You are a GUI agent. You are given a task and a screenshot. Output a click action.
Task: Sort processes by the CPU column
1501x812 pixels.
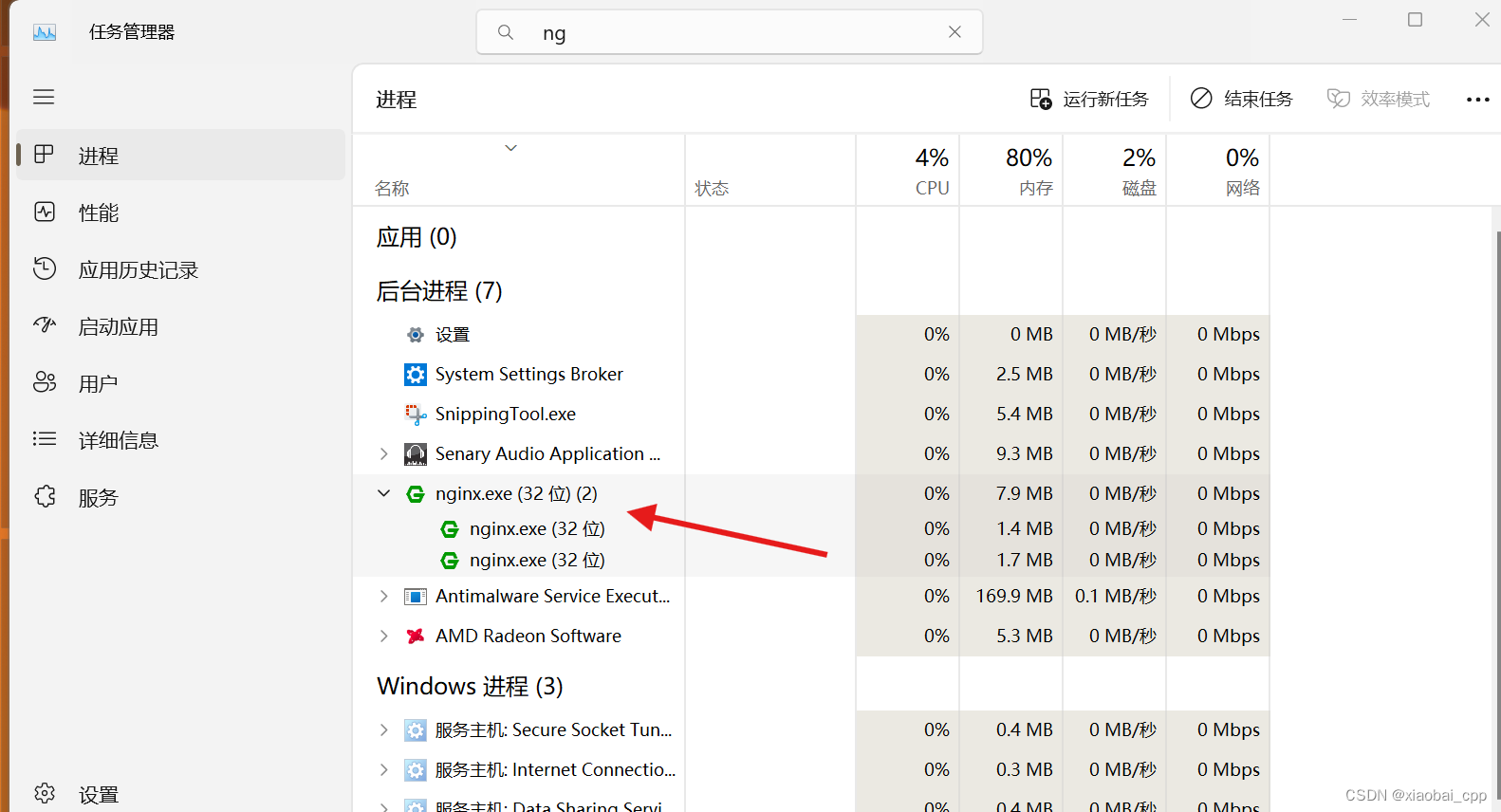908,171
